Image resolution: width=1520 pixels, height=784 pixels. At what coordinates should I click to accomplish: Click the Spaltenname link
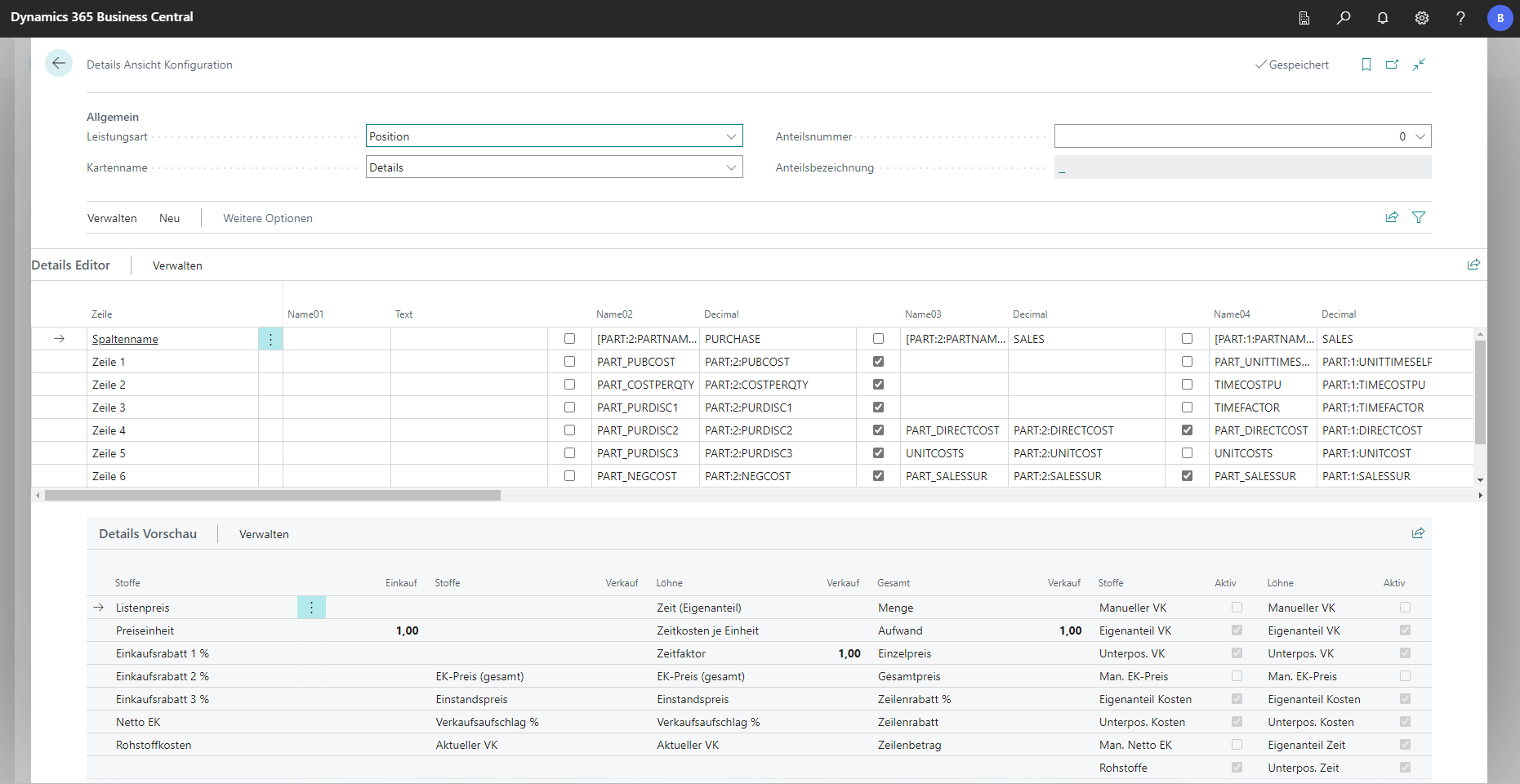pyautogui.click(x=125, y=339)
